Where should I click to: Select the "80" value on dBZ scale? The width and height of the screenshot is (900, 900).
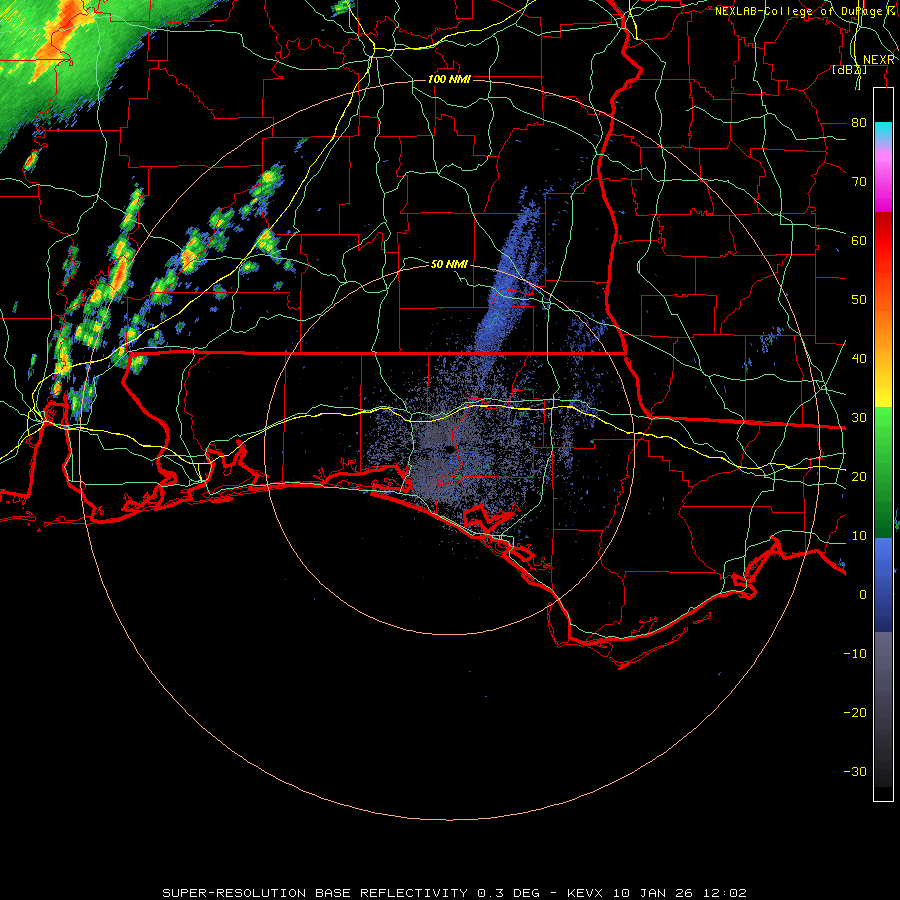click(859, 122)
